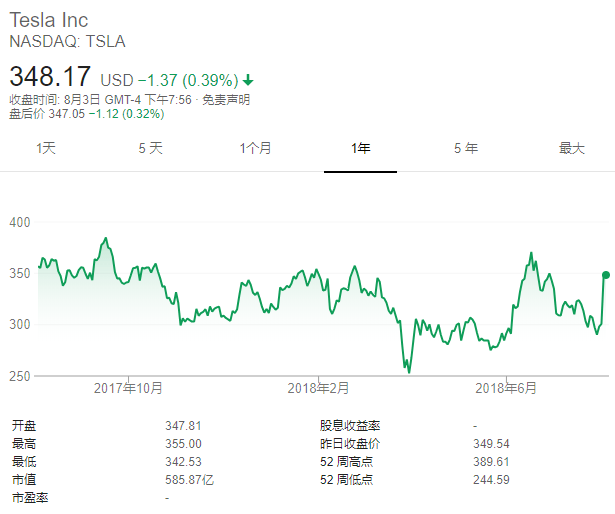Click the 244.59 52-week low value
Screen dimensions: 615x514
coord(491,480)
